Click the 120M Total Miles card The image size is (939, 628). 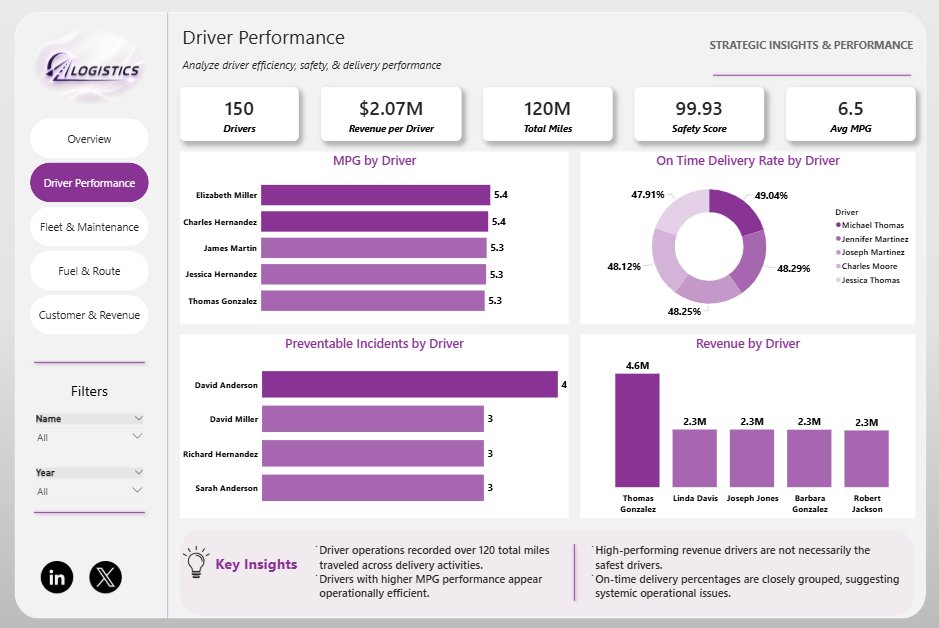click(547, 115)
